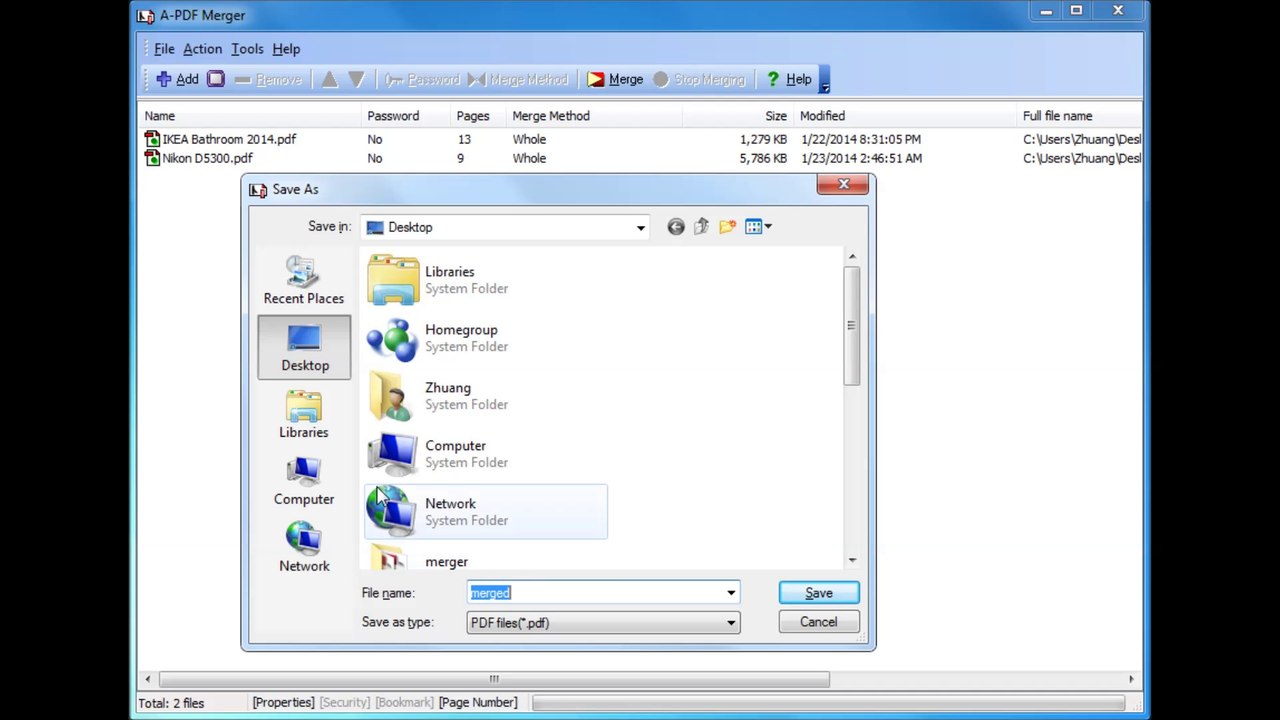
Task: Select the Network system folder in list
Action: (485, 512)
